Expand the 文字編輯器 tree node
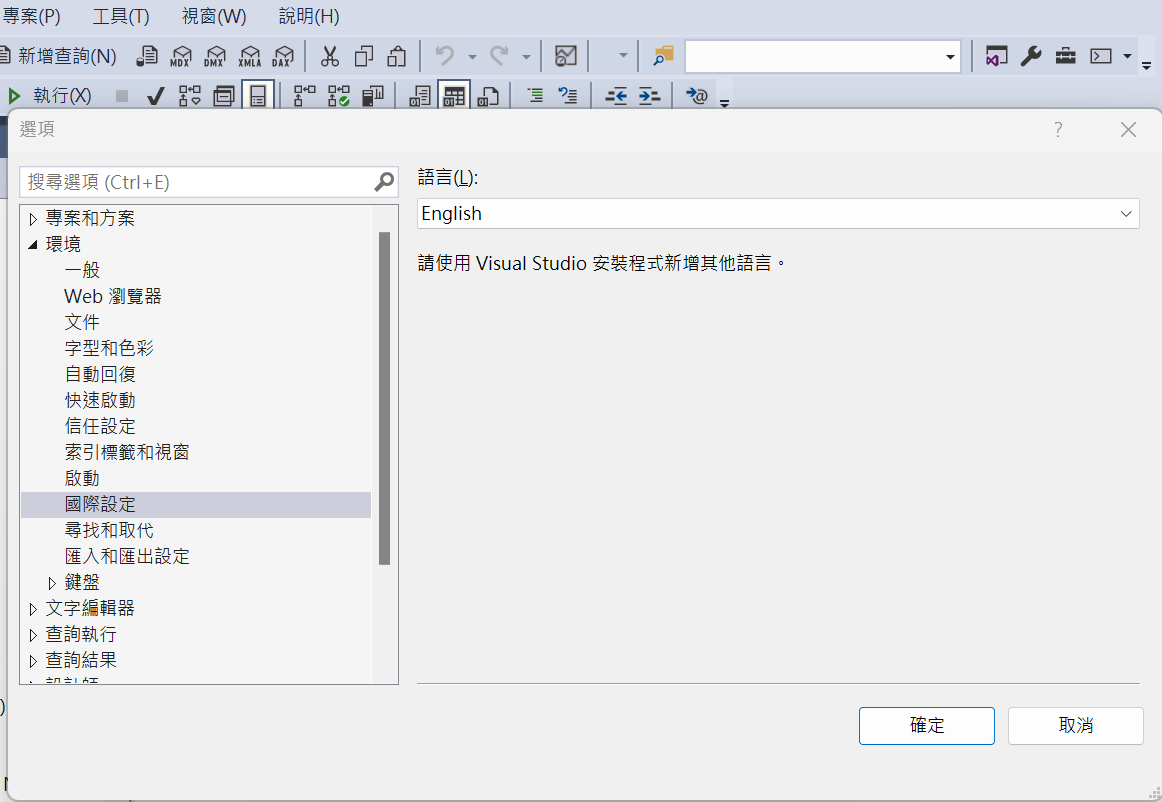 pos(33,609)
